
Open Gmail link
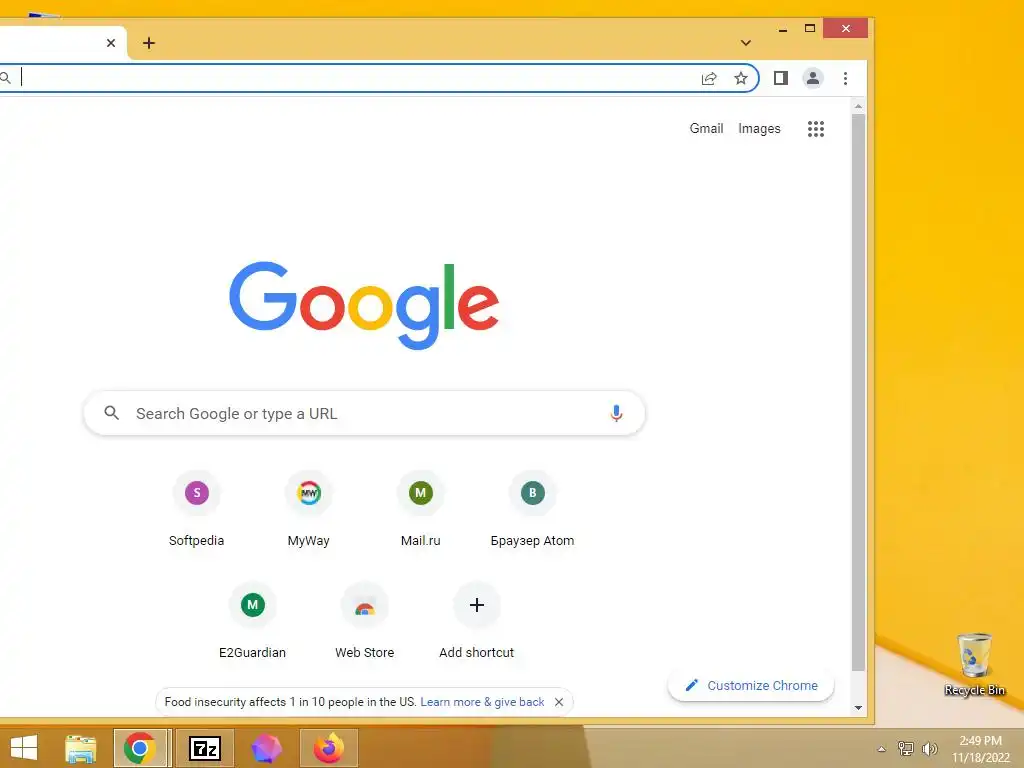tap(707, 129)
